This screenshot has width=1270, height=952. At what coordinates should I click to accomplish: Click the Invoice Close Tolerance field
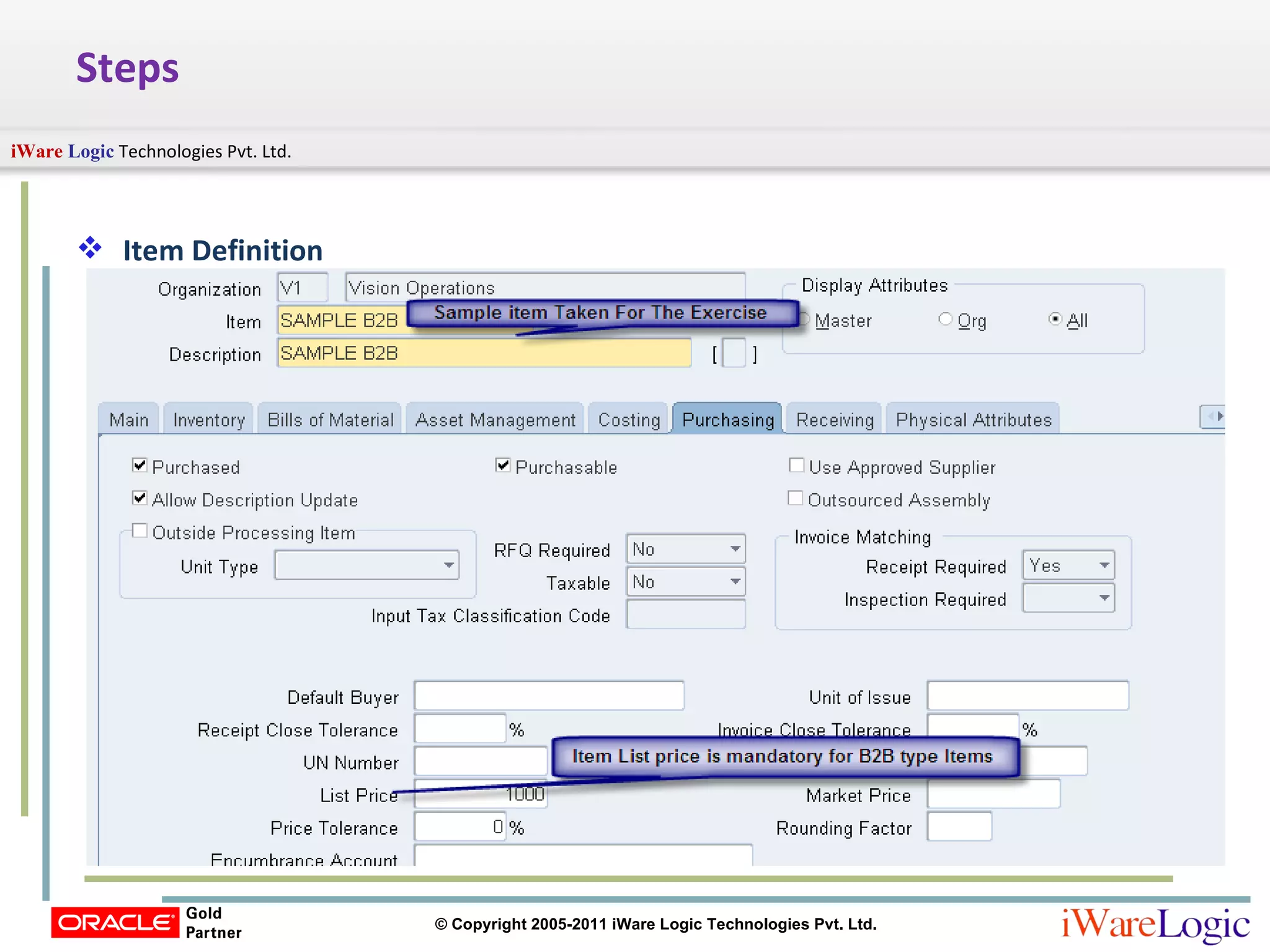[973, 726]
